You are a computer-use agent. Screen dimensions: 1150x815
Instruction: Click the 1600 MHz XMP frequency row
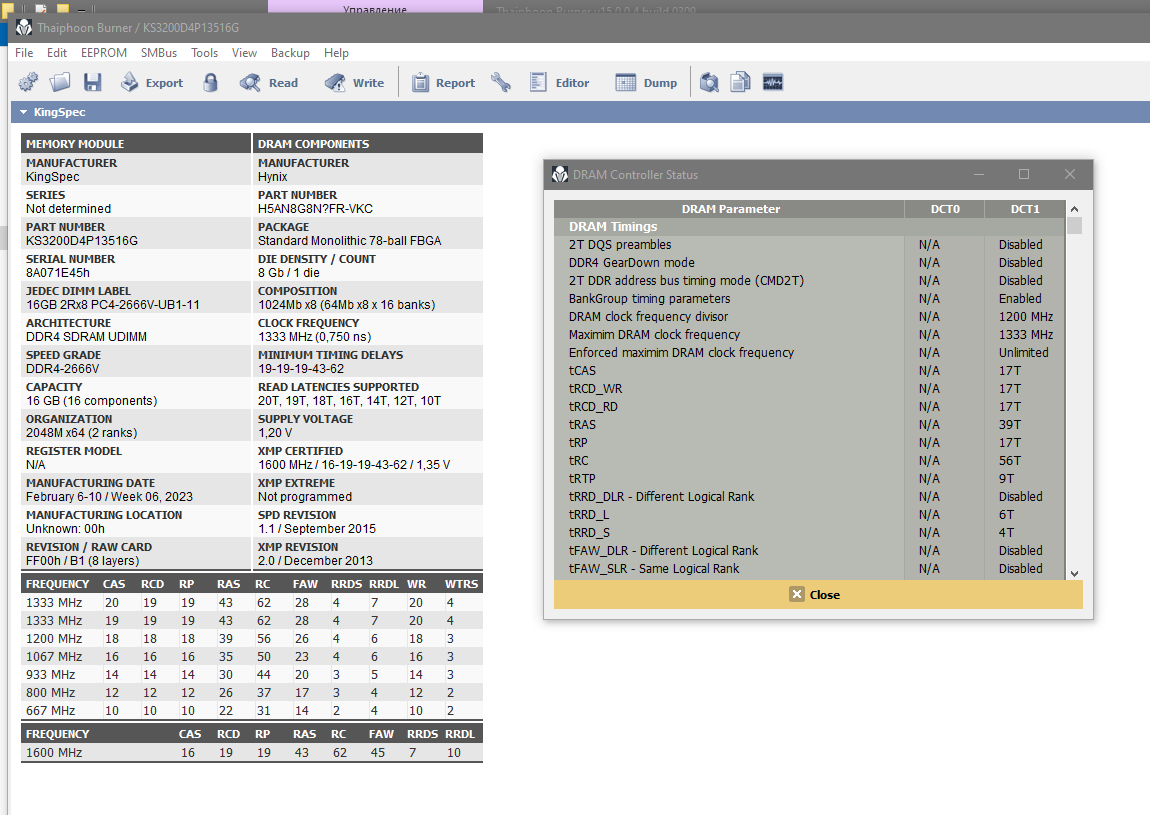[252, 753]
